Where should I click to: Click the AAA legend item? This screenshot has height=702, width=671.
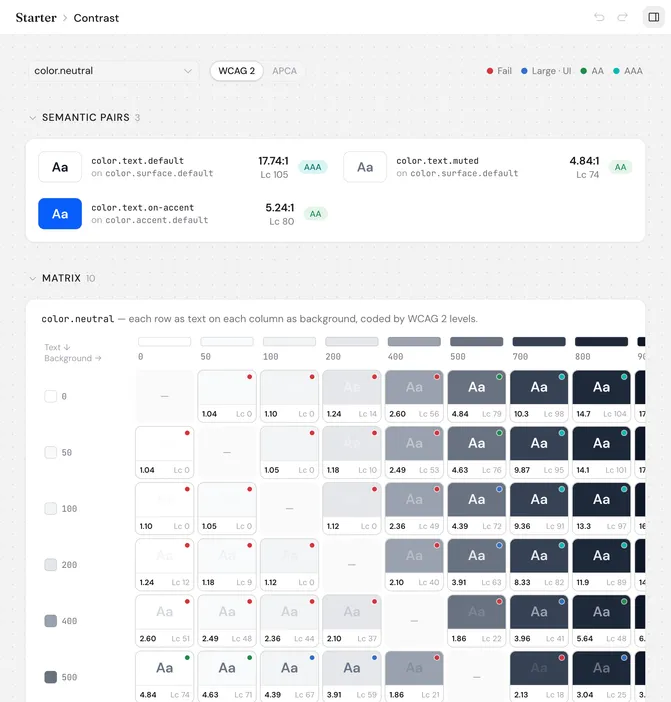[628, 71]
